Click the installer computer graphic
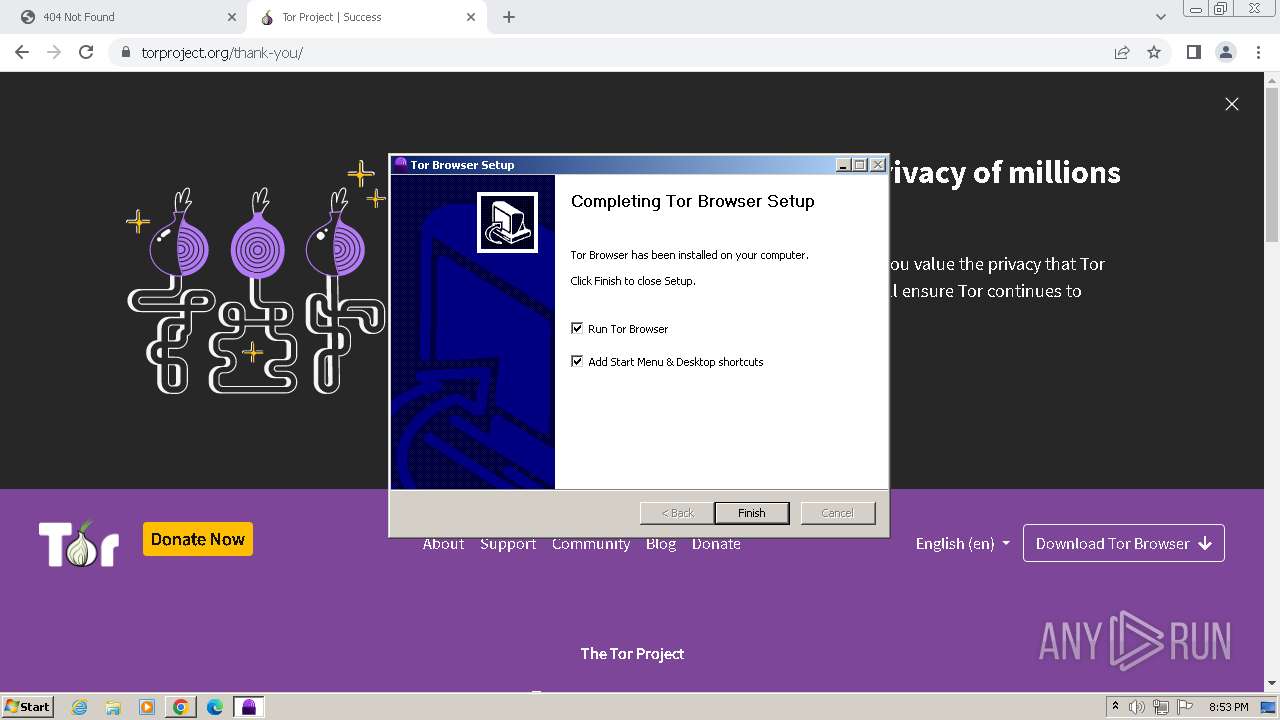1280x720 pixels. (507, 222)
